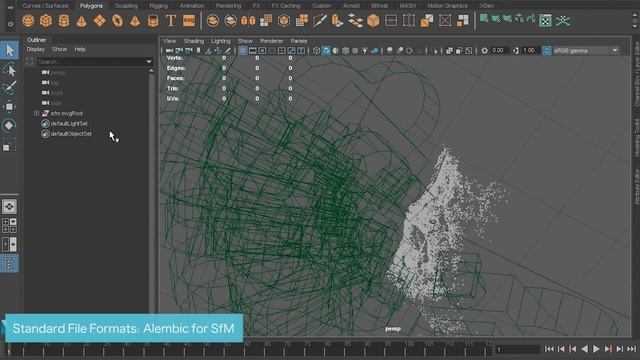Play the animation backwards
The width and height of the screenshot is (640, 360).
coord(584,349)
